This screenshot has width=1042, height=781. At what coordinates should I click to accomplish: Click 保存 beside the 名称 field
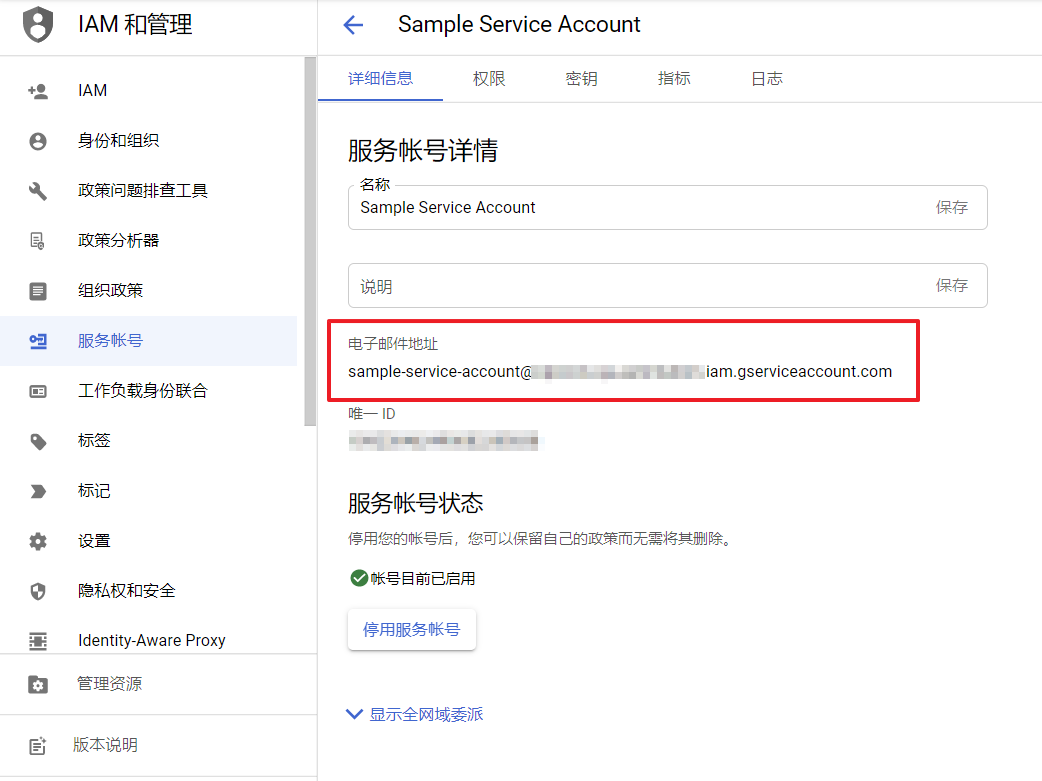951,207
